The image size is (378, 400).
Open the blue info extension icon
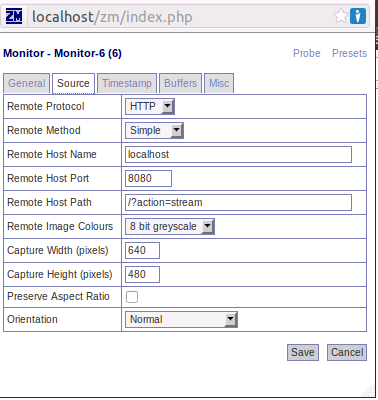[x=358, y=16]
